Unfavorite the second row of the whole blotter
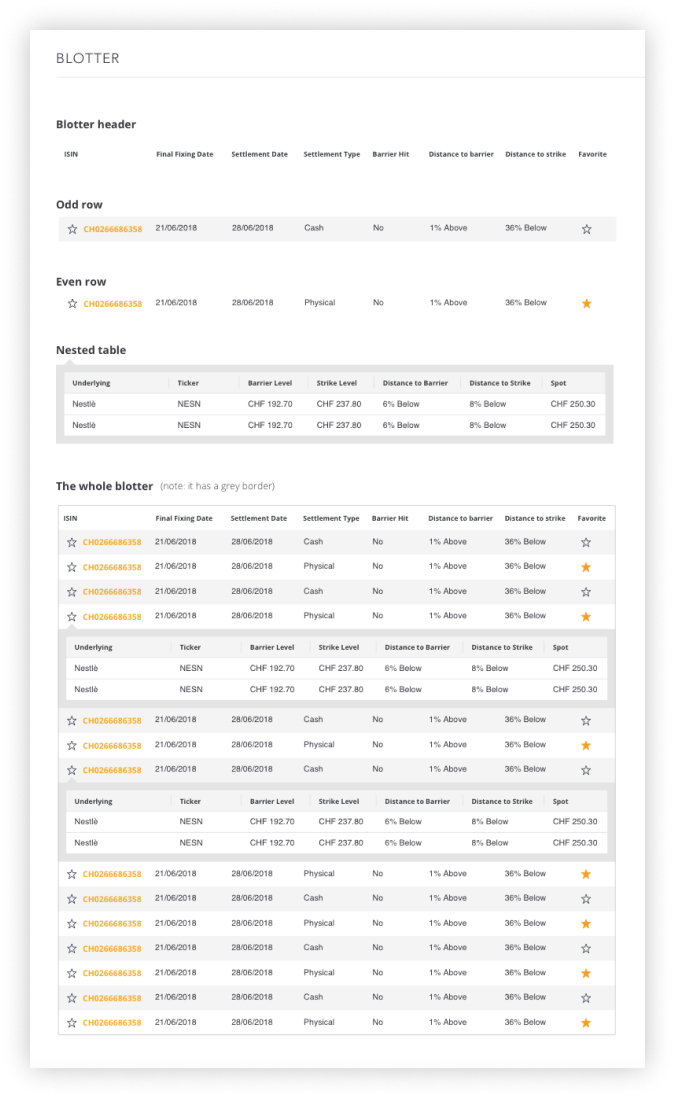The width and height of the screenshot is (676, 1099). click(586, 567)
